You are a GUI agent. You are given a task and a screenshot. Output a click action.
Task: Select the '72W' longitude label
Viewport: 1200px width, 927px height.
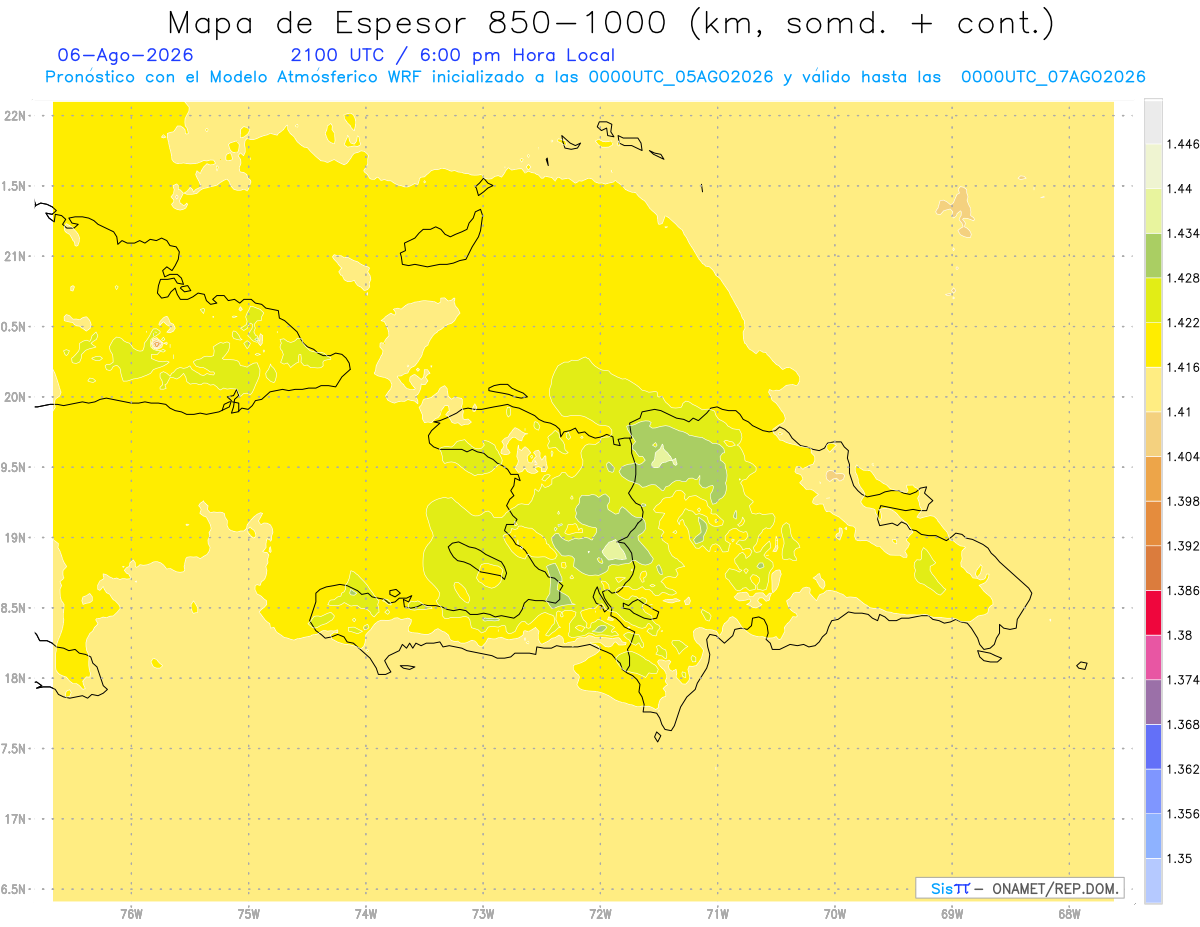point(600,913)
